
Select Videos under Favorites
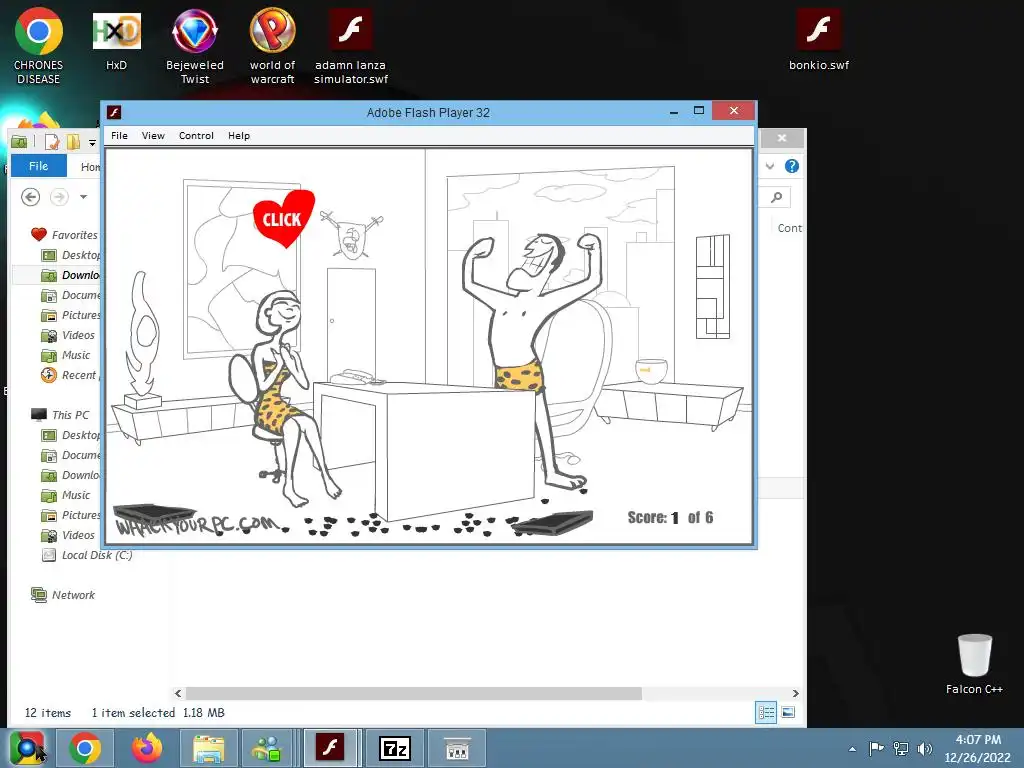pyautogui.click(x=69, y=335)
